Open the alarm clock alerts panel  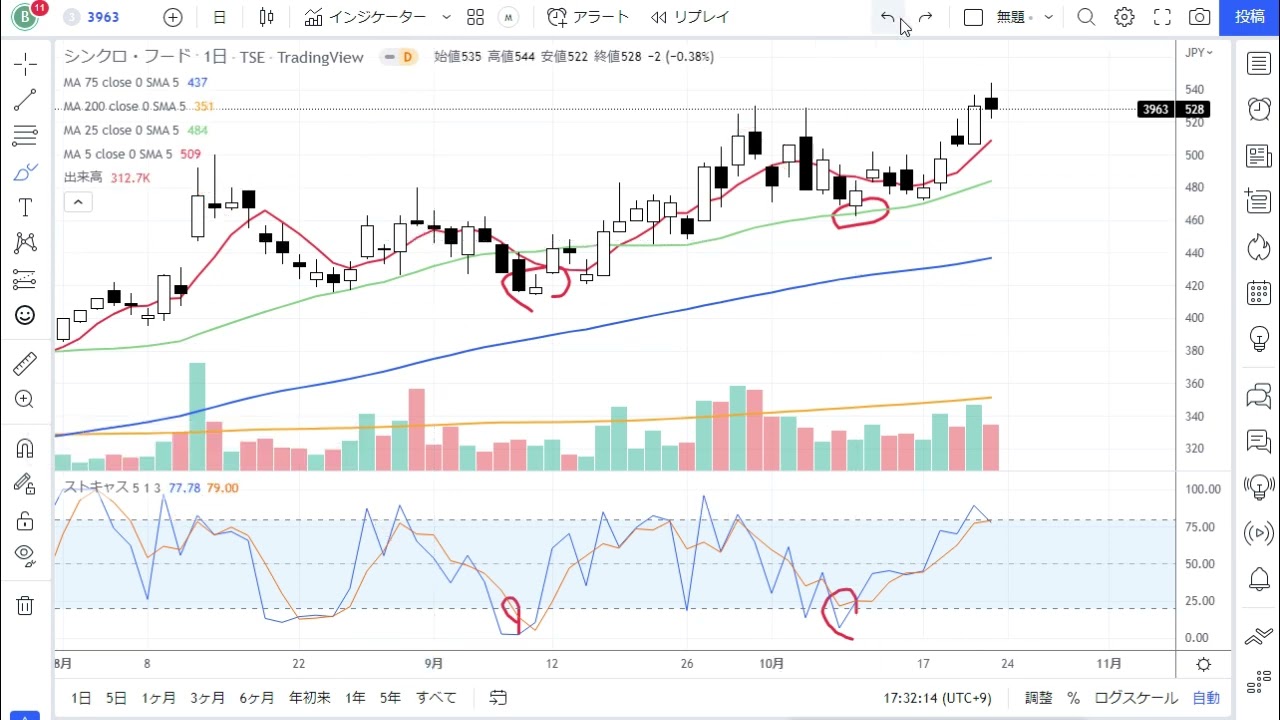click(1258, 109)
